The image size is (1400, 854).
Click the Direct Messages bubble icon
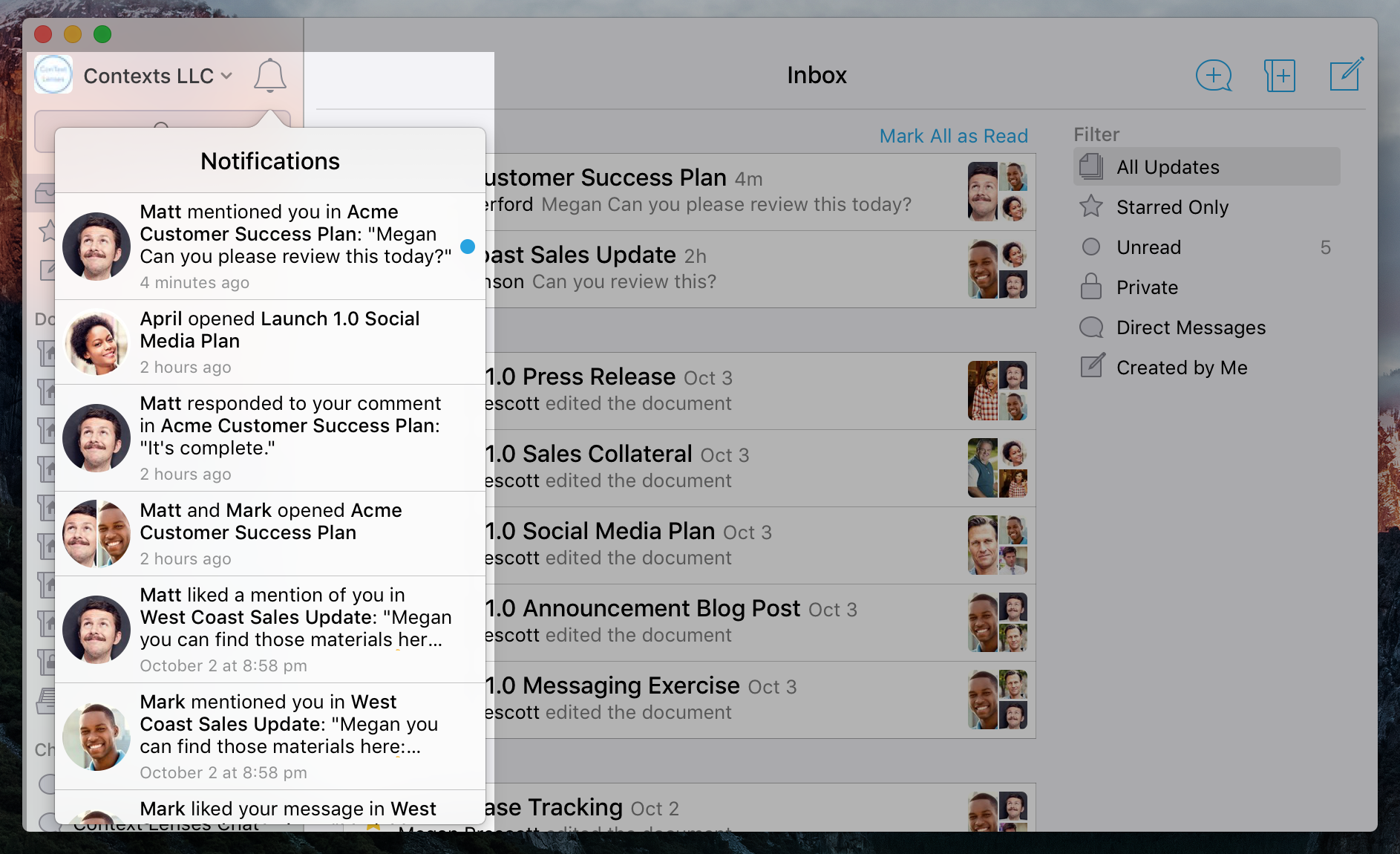(1090, 327)
